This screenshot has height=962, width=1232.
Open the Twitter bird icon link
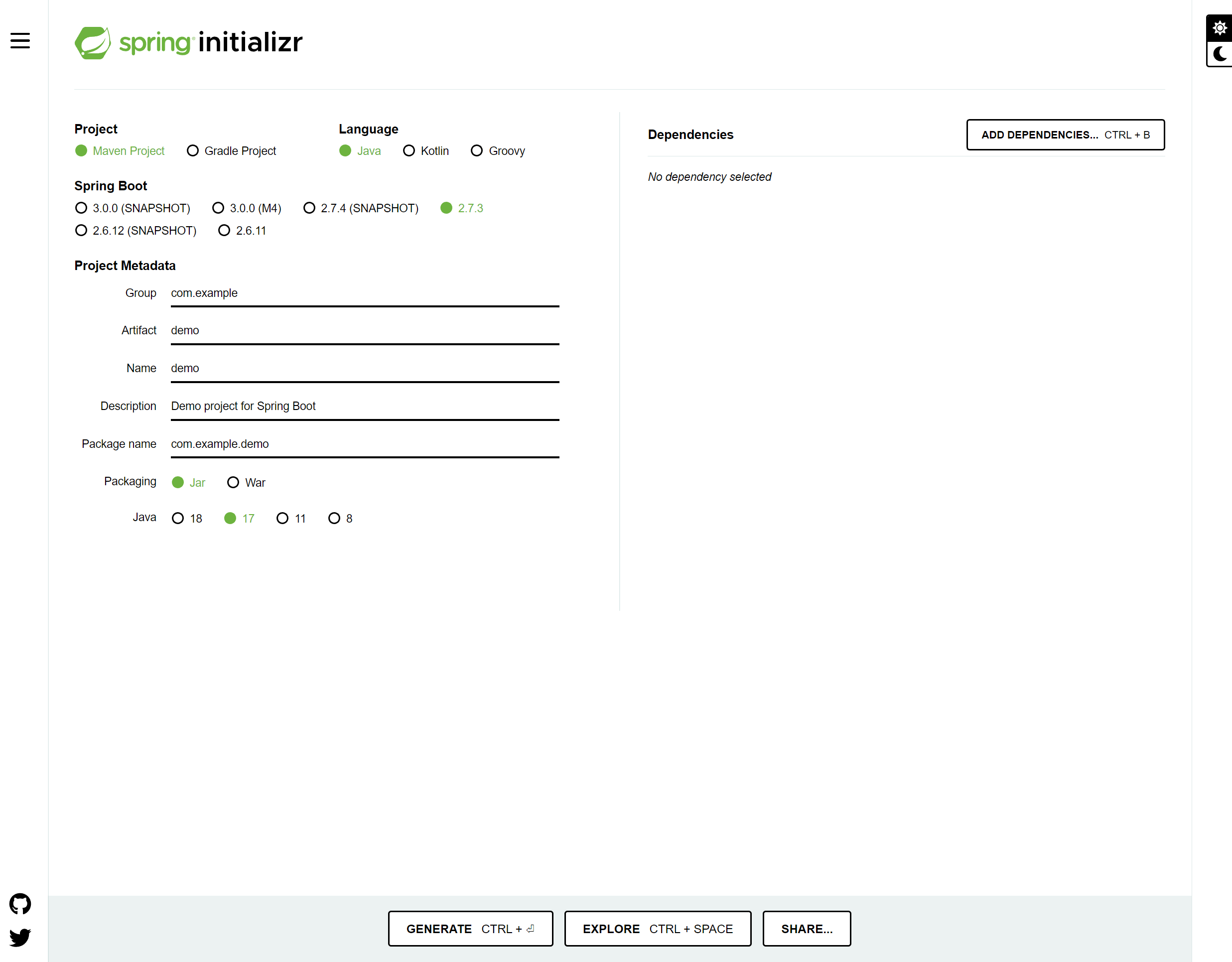click(x=20, y=937)
